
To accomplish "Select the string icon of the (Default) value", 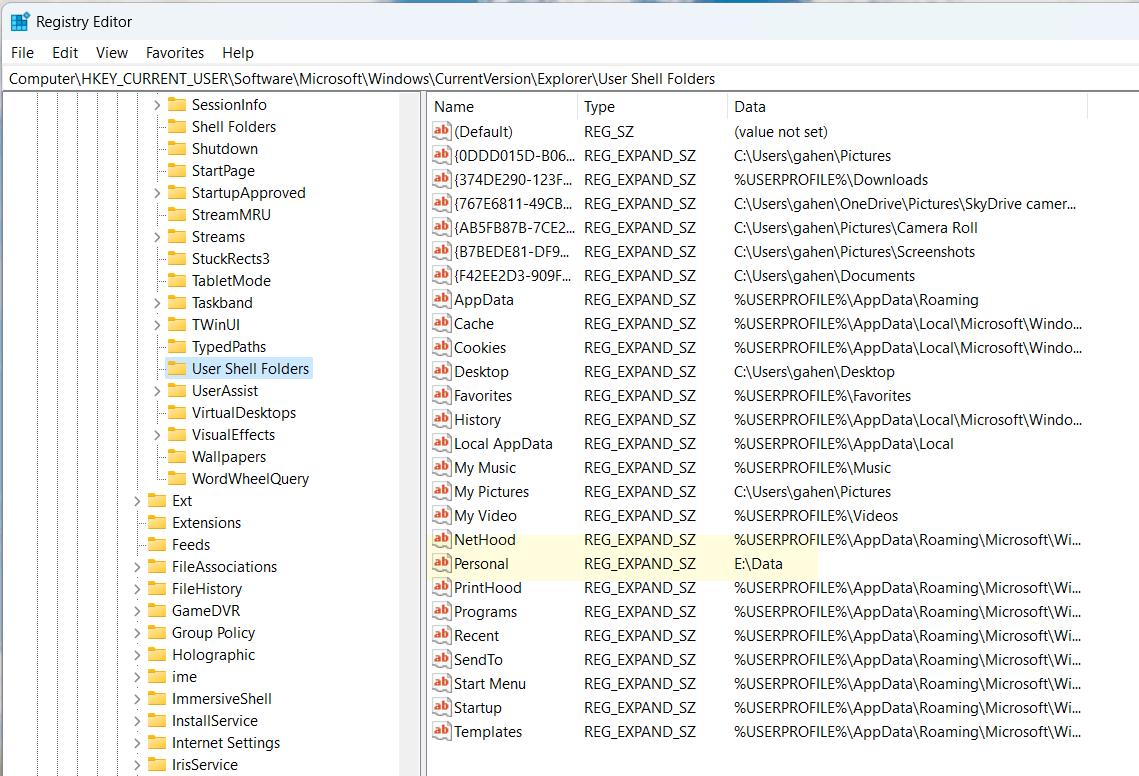I will coord(441,131).
